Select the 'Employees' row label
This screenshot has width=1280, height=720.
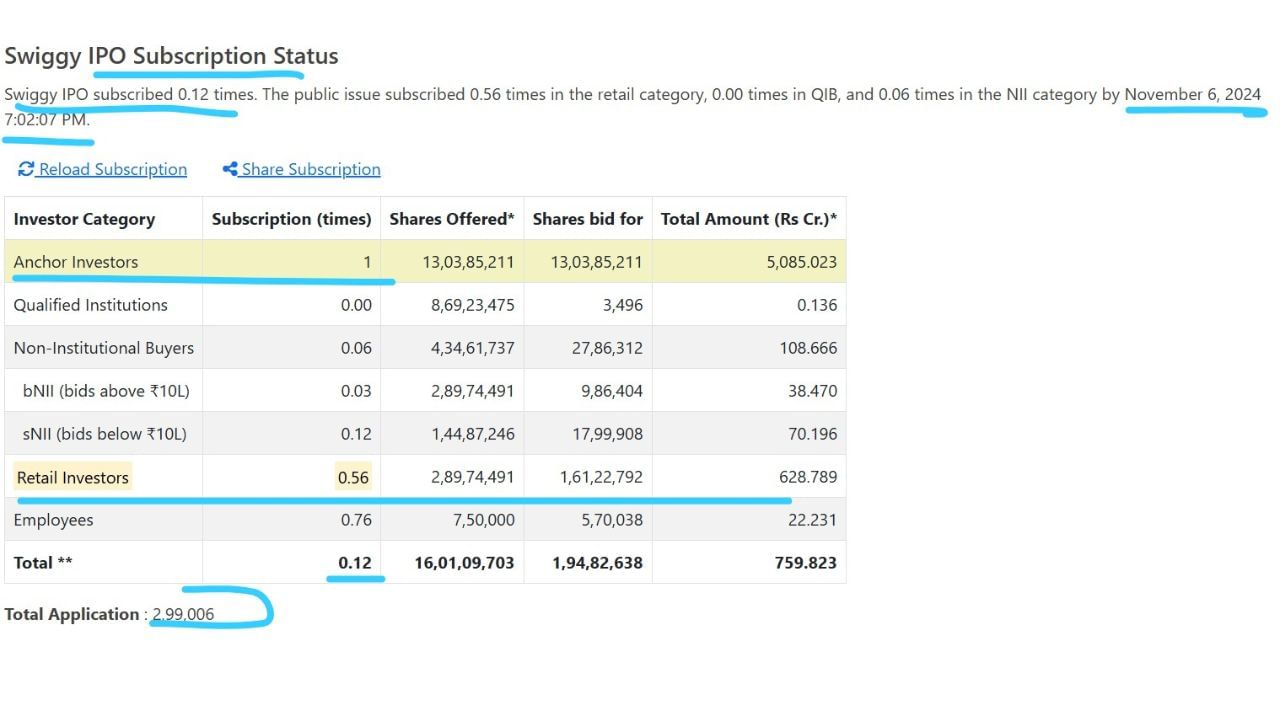(53, 520)
